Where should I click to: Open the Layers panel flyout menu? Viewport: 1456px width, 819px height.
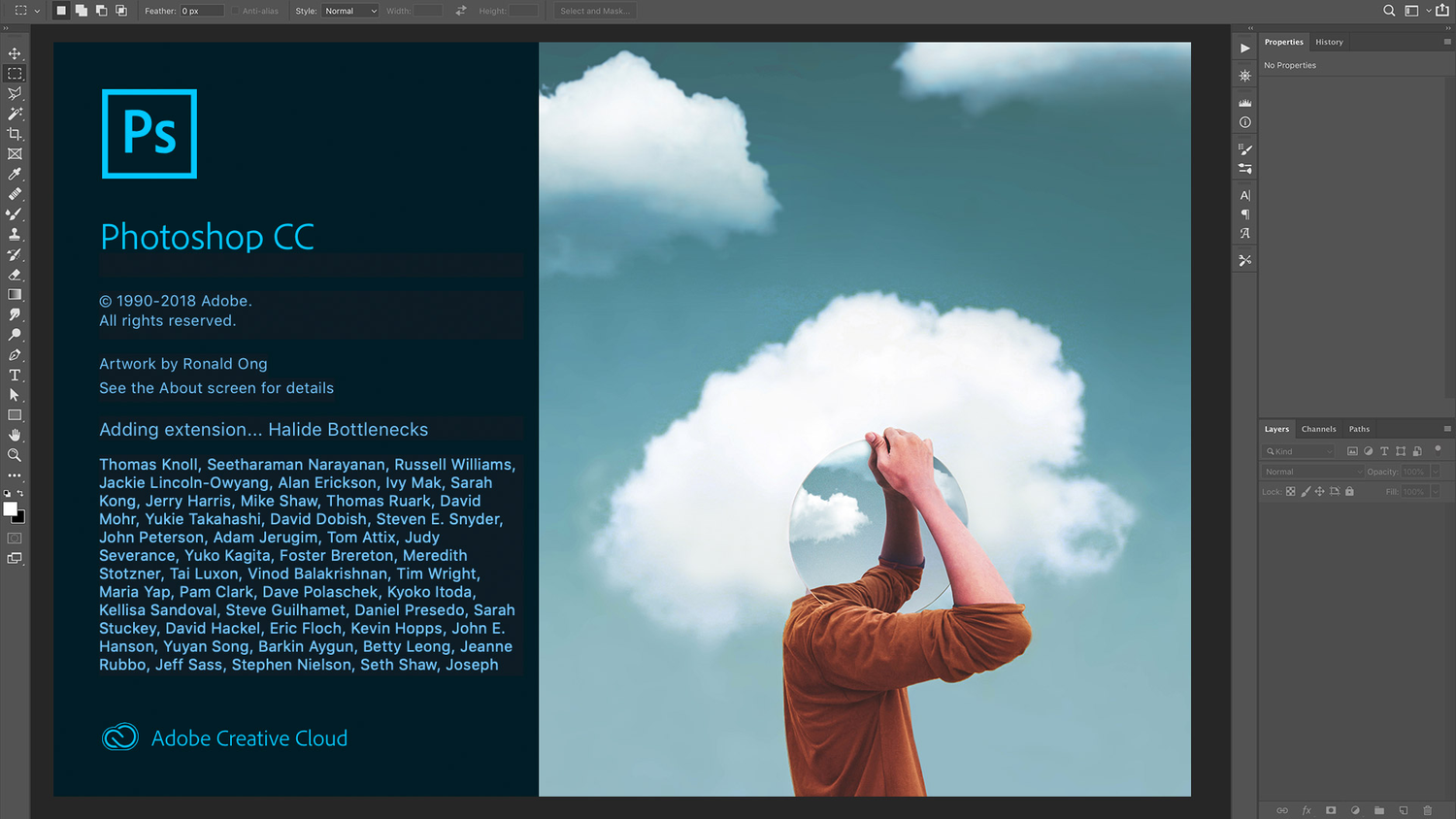[x=1447, y=429]
